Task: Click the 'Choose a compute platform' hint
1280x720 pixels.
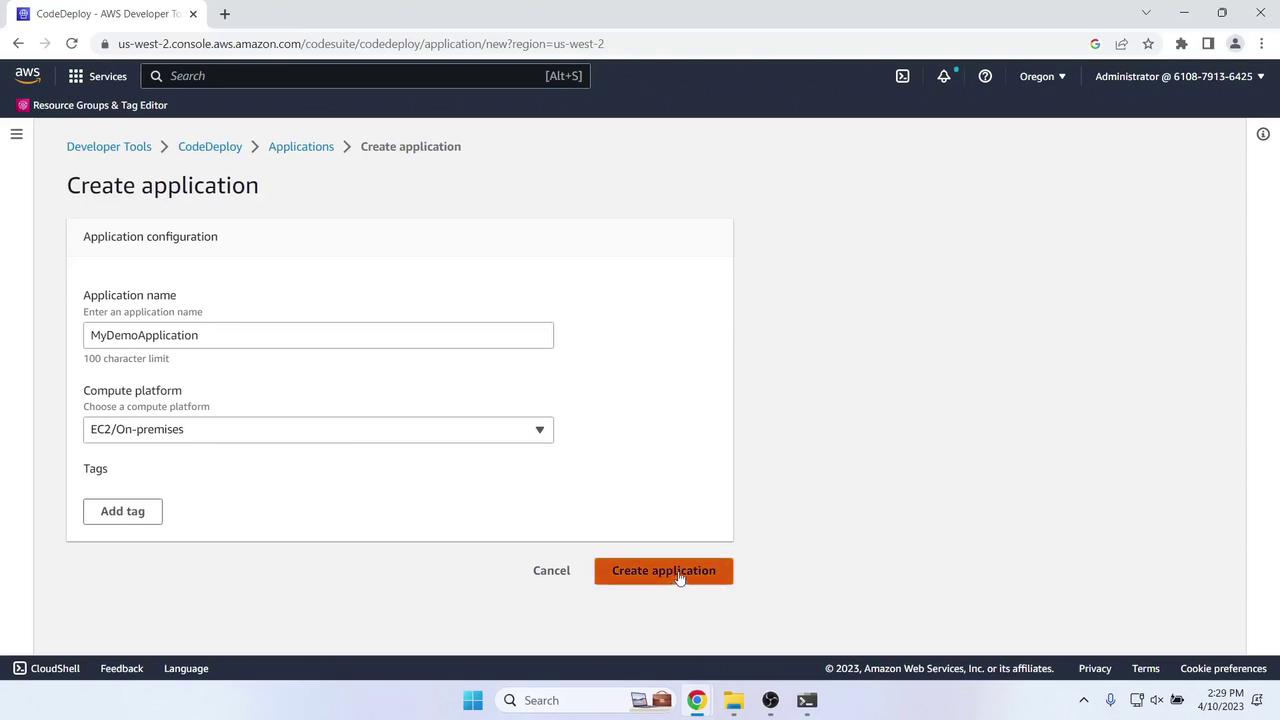Action: click(x=146, y=407)
